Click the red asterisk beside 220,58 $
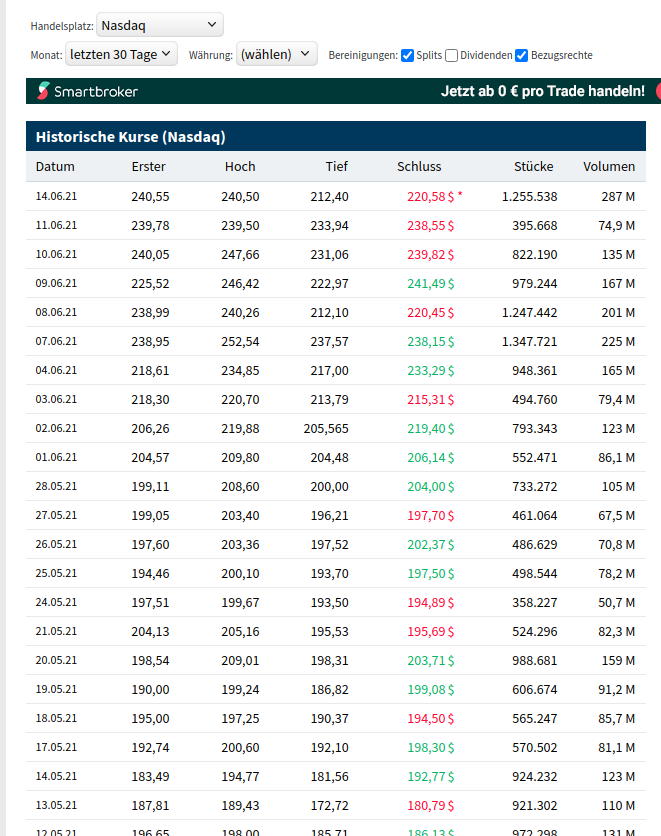The width and height of the screenshot is (661, 836). click(460, 194)
